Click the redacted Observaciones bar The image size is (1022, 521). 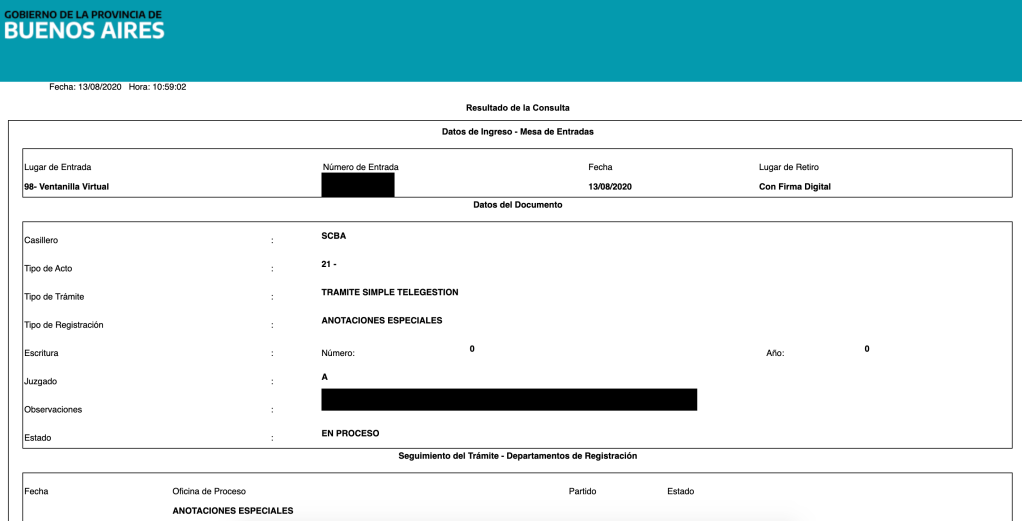pos(508,400)
